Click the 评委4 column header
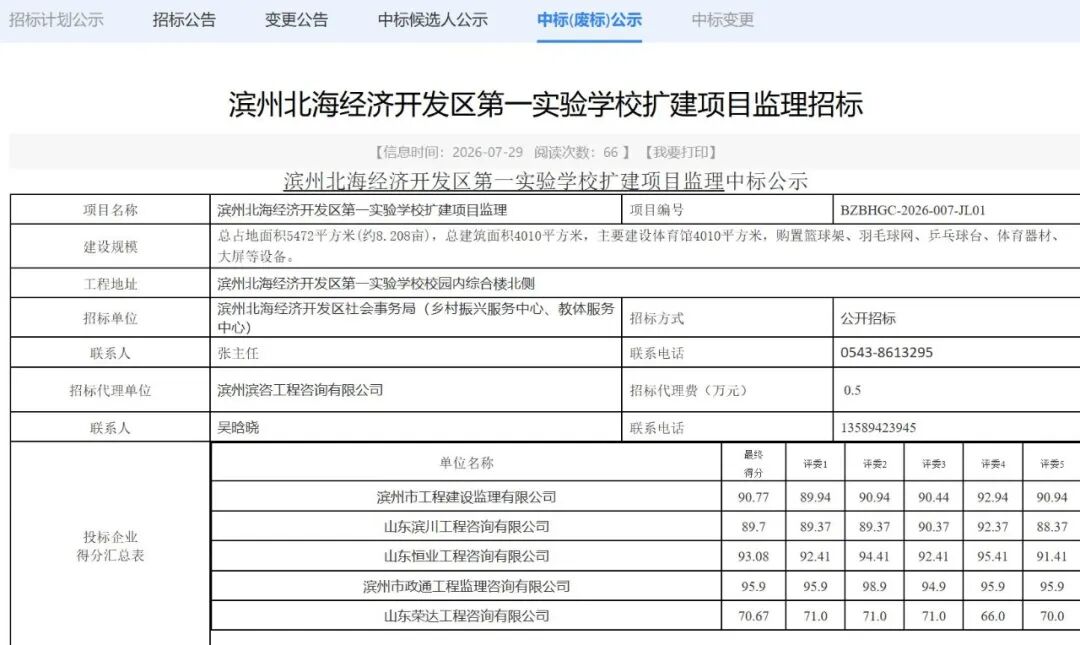Image resolution: width=1080 pixels, height=645 pixels. click(993, 464)
